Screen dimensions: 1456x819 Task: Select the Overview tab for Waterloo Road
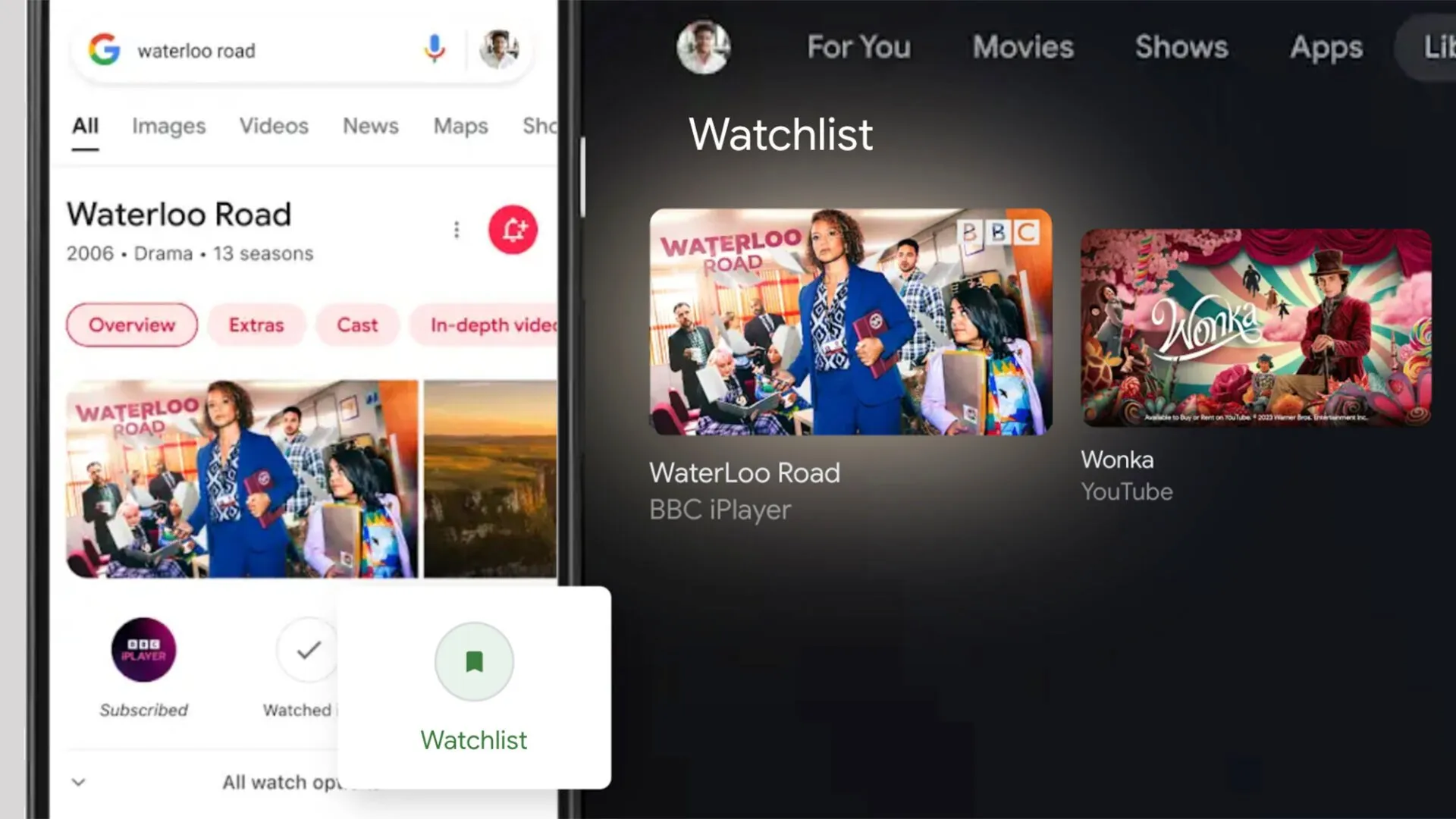pos(131,324)
